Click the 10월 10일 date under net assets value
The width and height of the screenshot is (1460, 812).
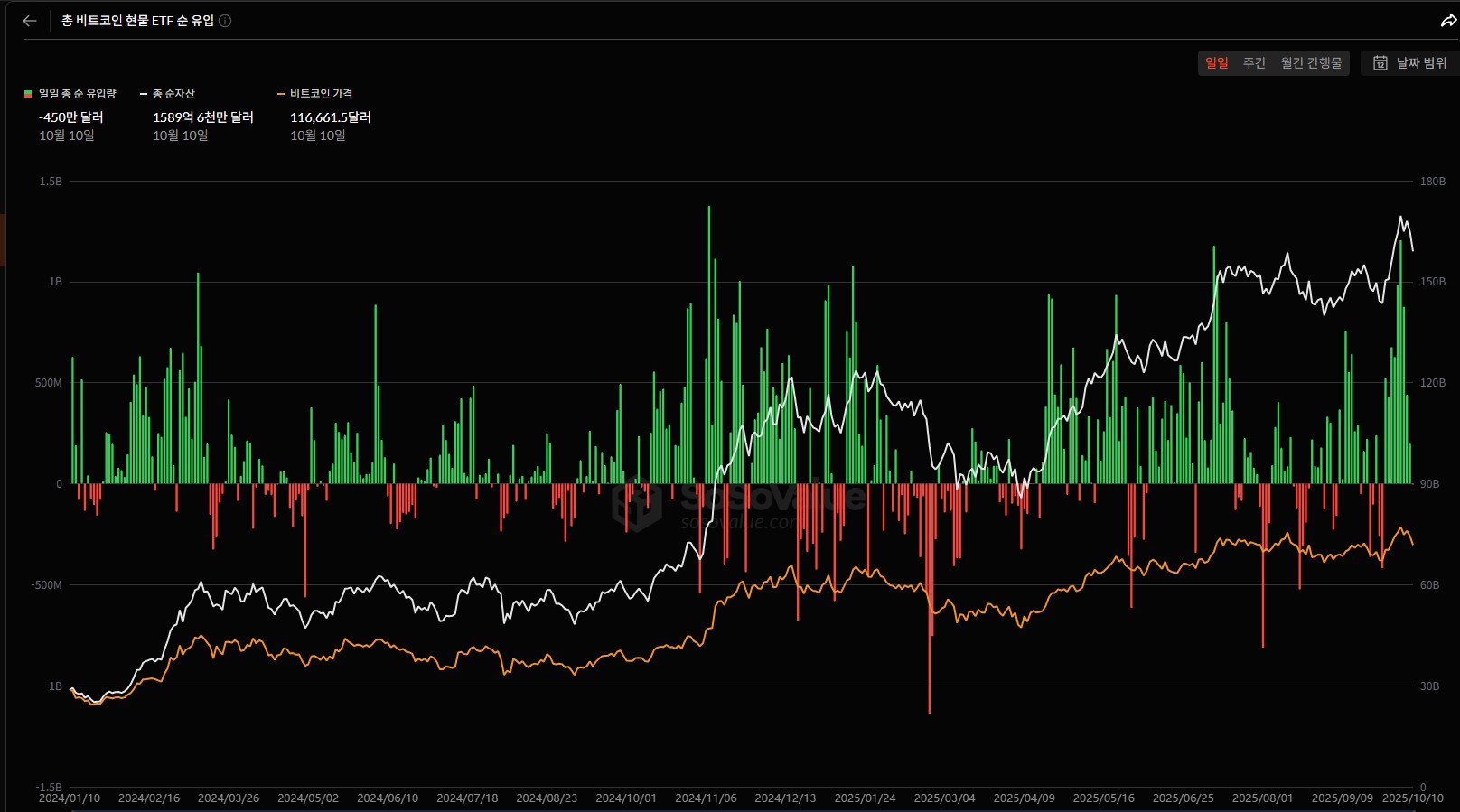[x=181, y=135]
